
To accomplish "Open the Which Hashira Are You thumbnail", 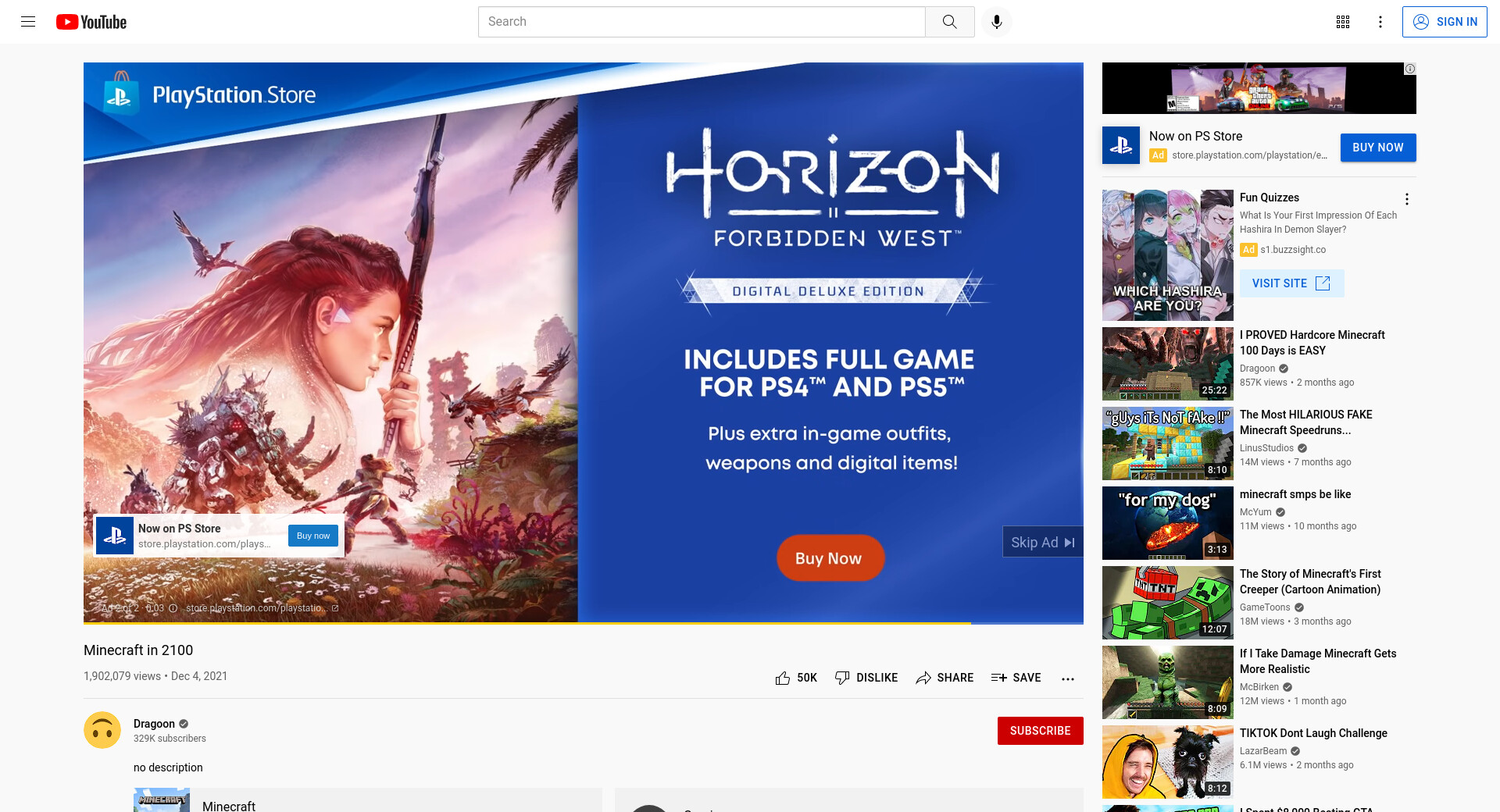I will (x=1168, y=255).
